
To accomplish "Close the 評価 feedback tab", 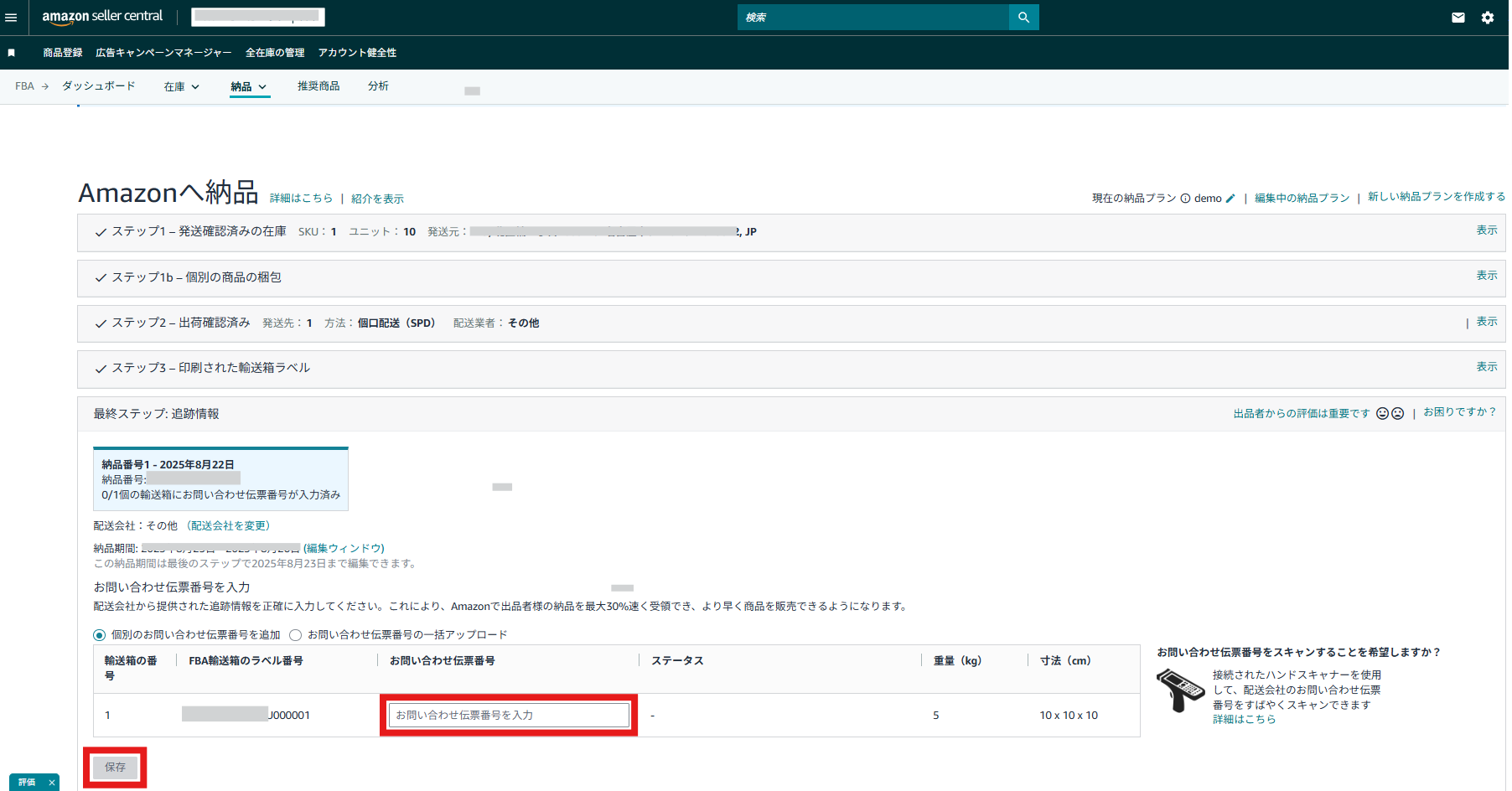I will coord(52,783).
